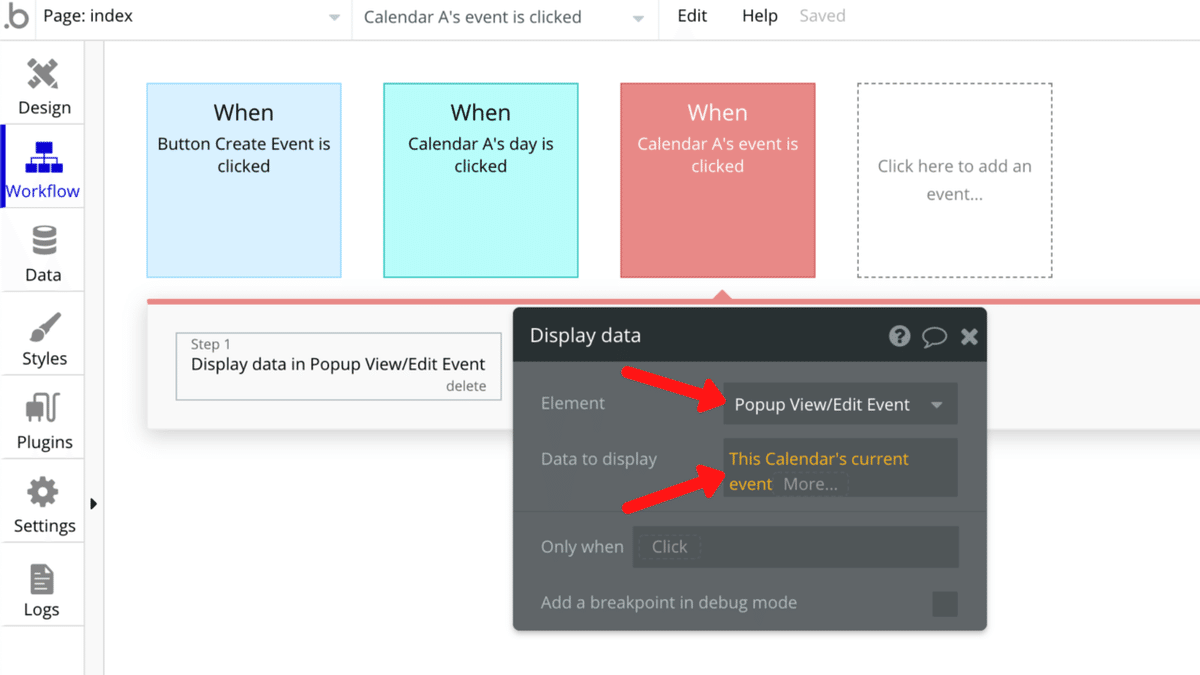
Task: Open the Data tab icon
Action: click(43, 242)
